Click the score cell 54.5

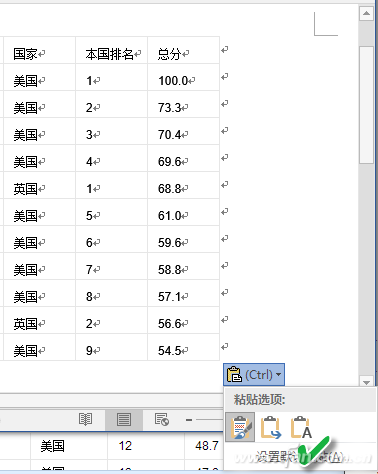click(x=184, y=347)
